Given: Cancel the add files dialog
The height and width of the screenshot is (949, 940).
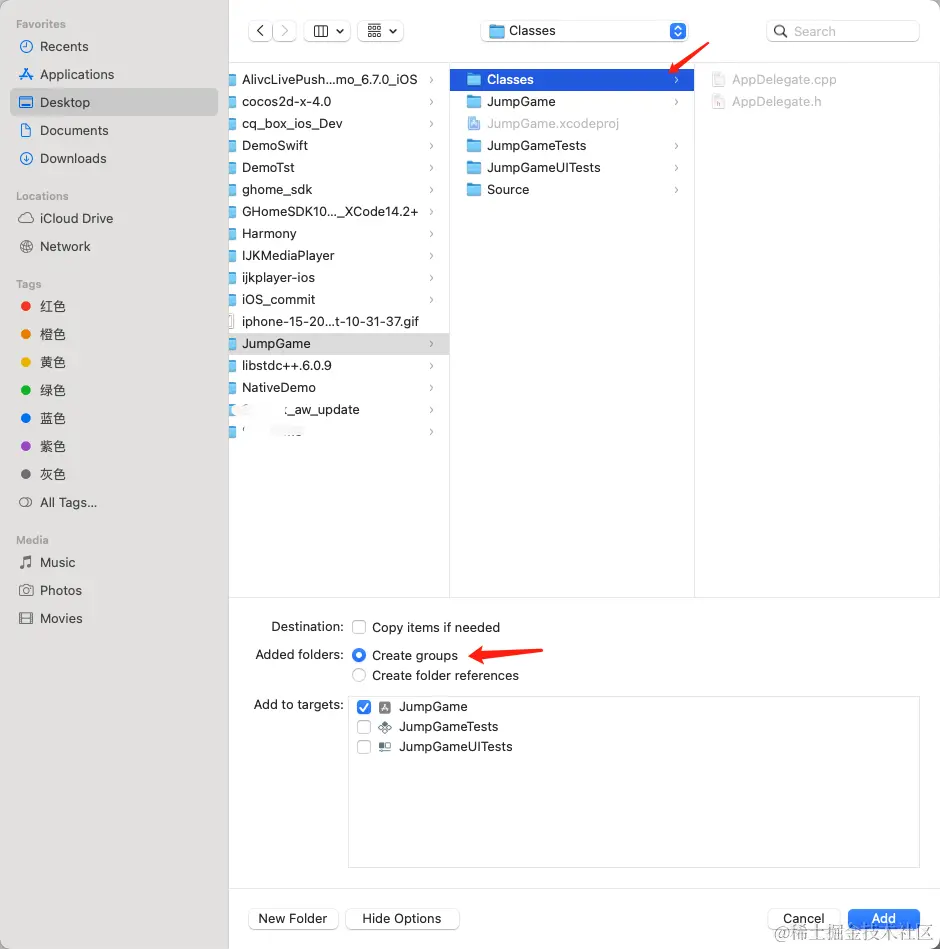Looking at the screenshot, I should tap(804, 919).
